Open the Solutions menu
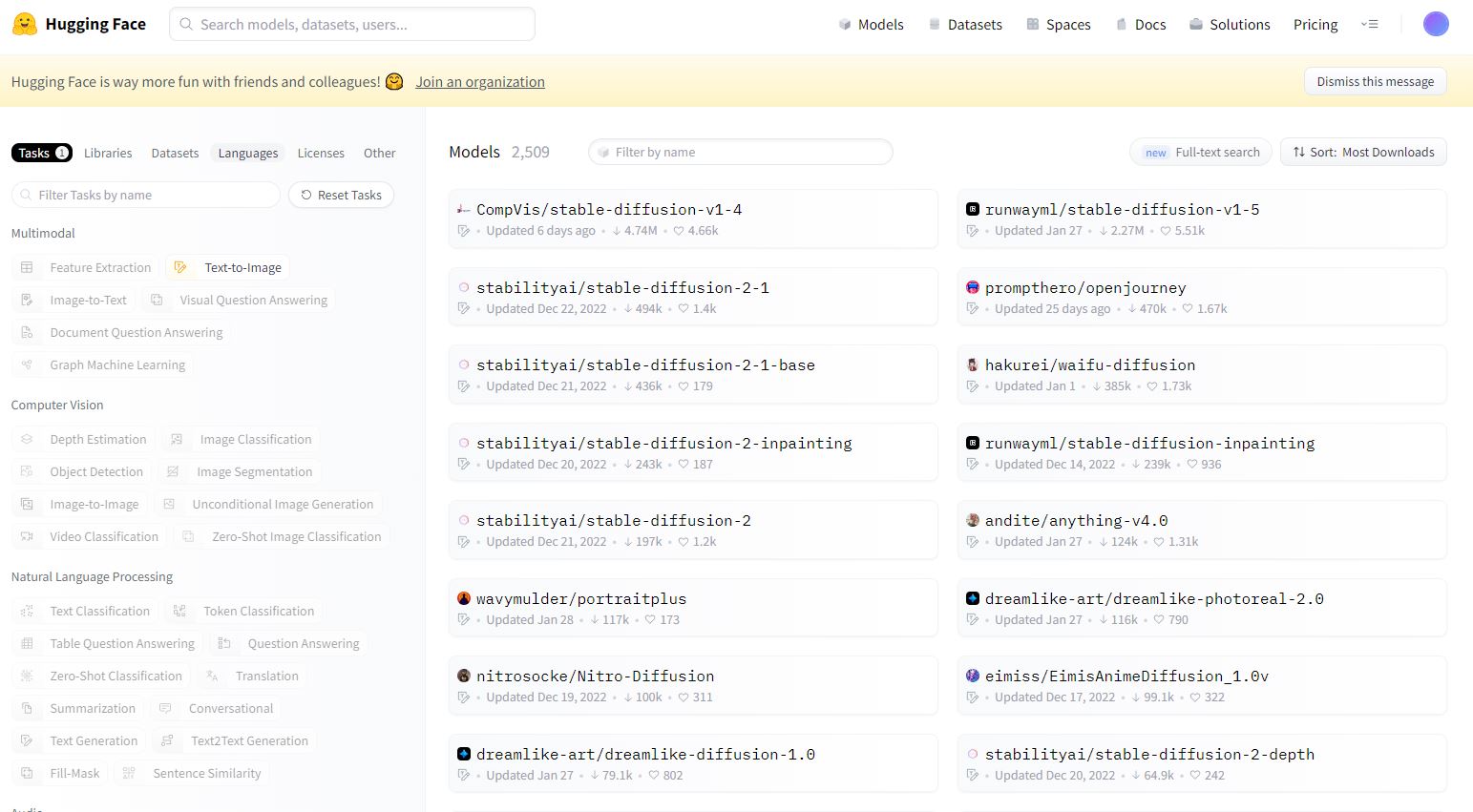Screen dimensions: 1473x812 (1230, 24)
